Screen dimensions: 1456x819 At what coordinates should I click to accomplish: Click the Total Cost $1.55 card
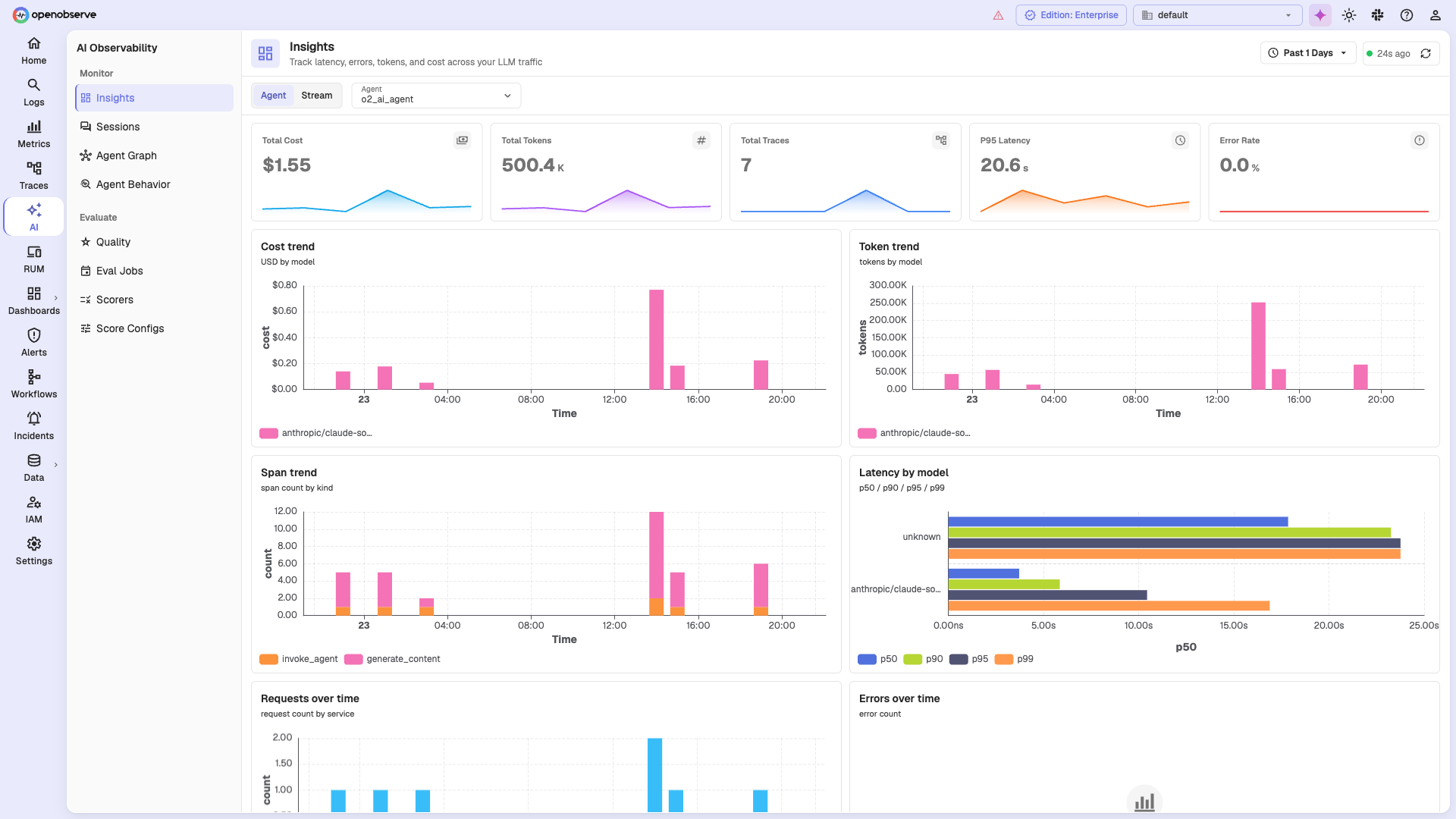366,172
